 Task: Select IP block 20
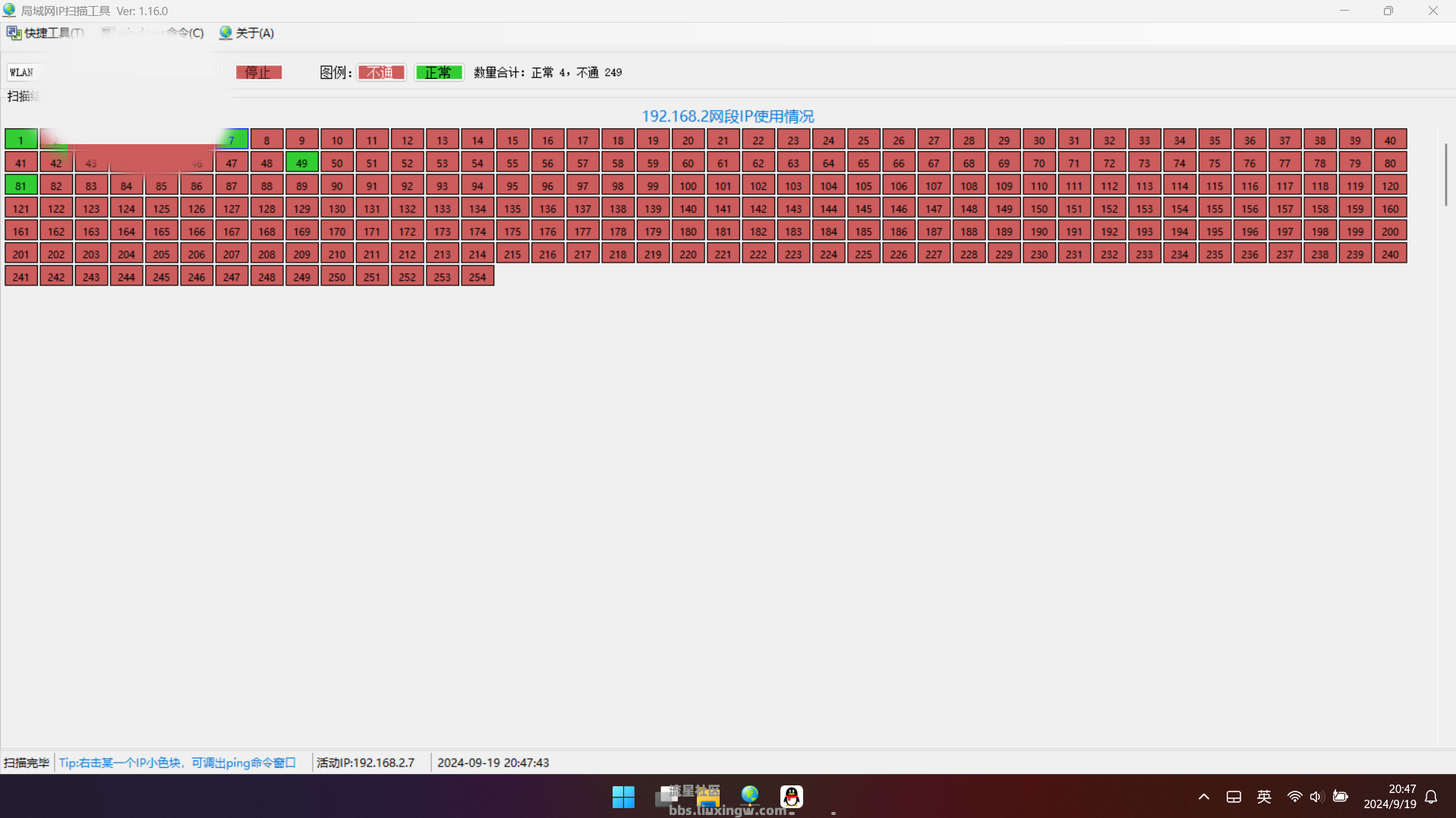coord(688,140)
